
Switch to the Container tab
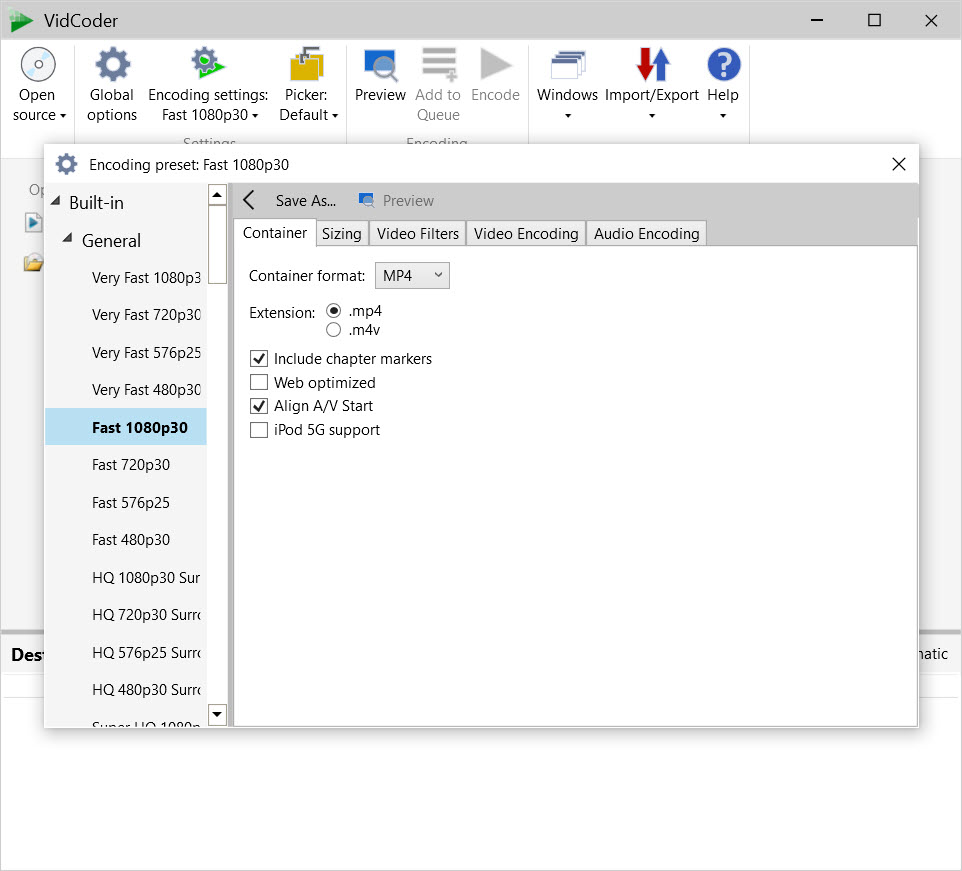pos(275,233)
